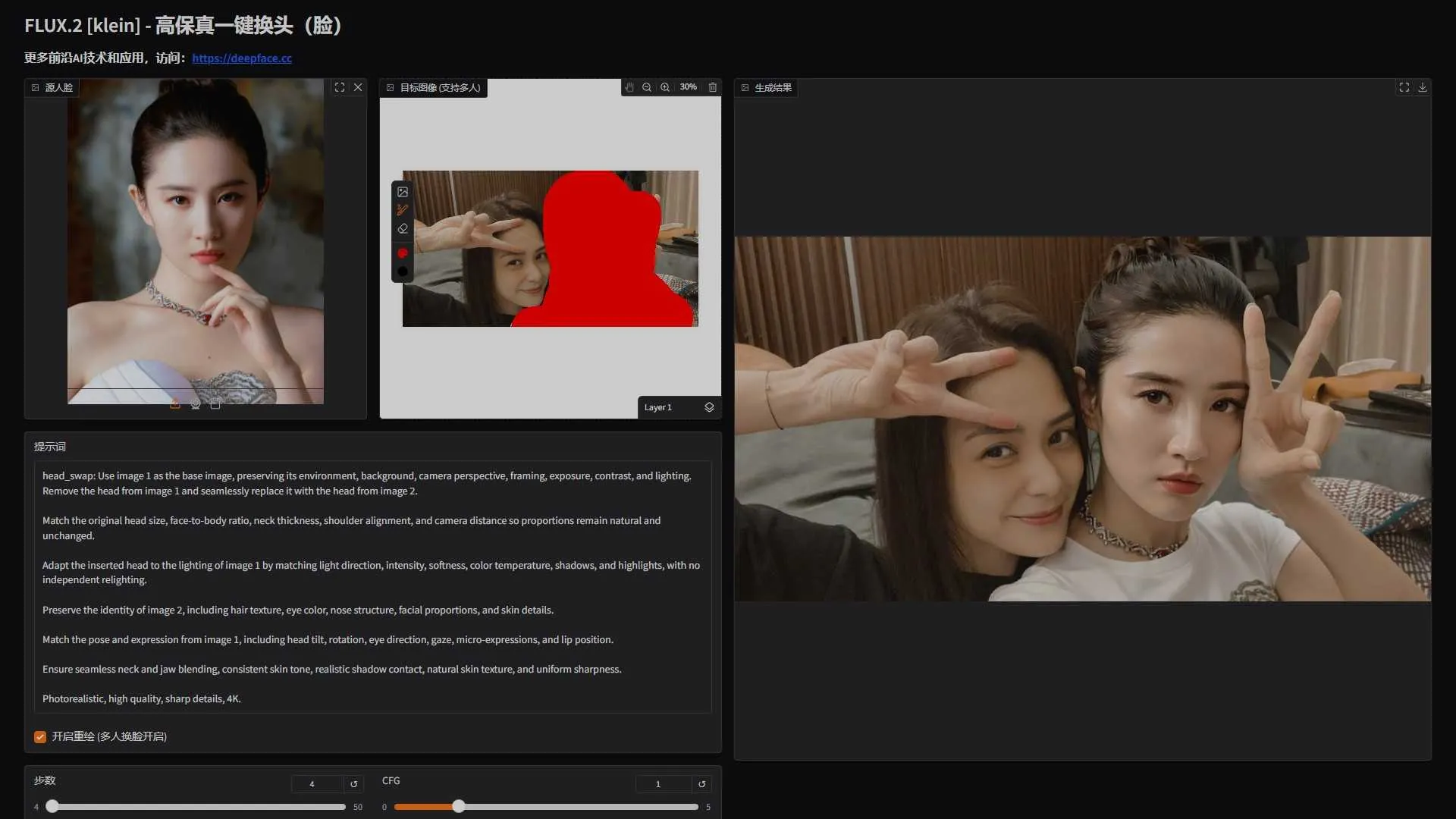This screenshot has height=819, width=1456.
Task: View generated result in fullscreen
Action: point(1404,87)
